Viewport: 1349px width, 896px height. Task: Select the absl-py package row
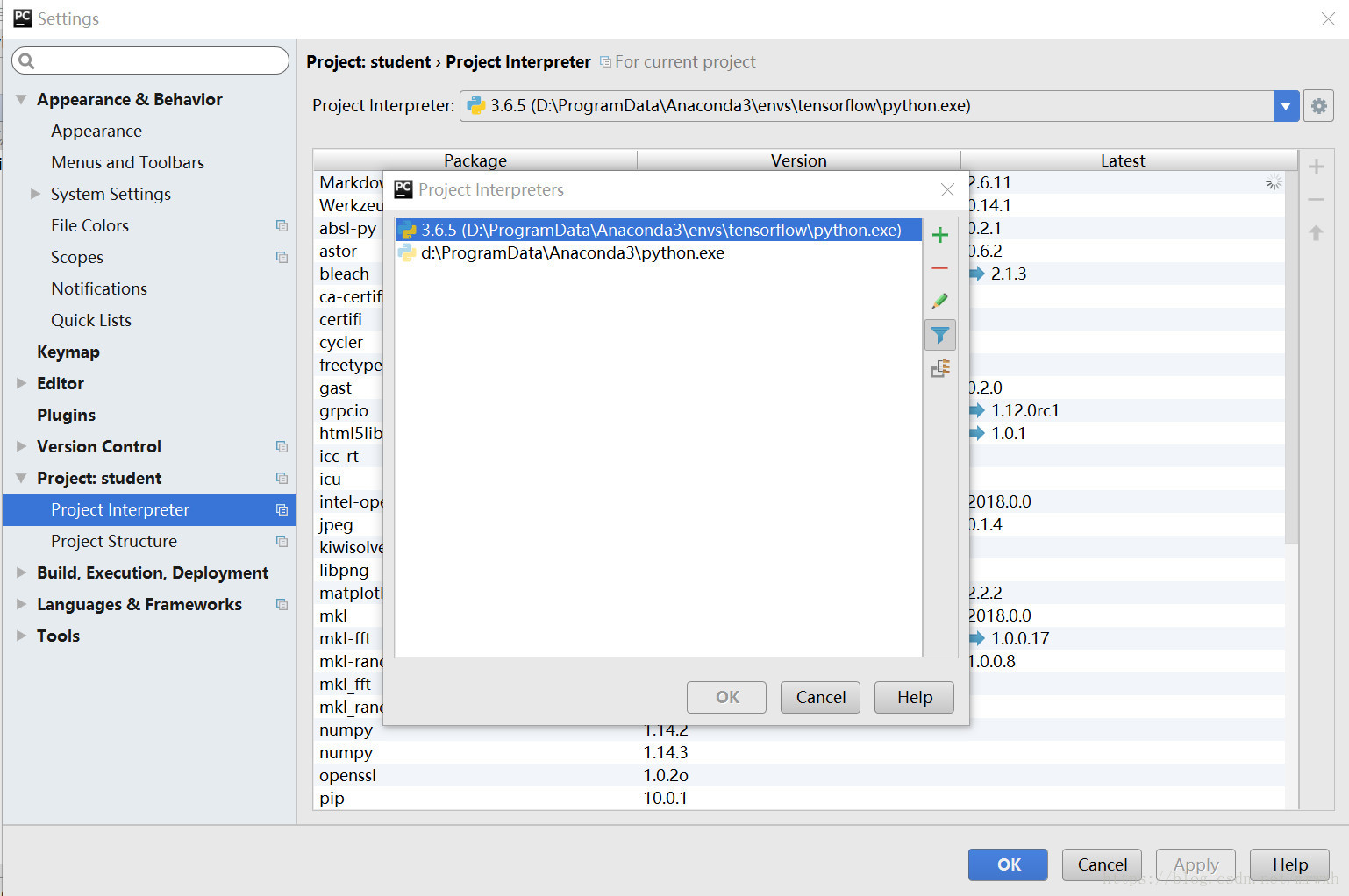348,228
